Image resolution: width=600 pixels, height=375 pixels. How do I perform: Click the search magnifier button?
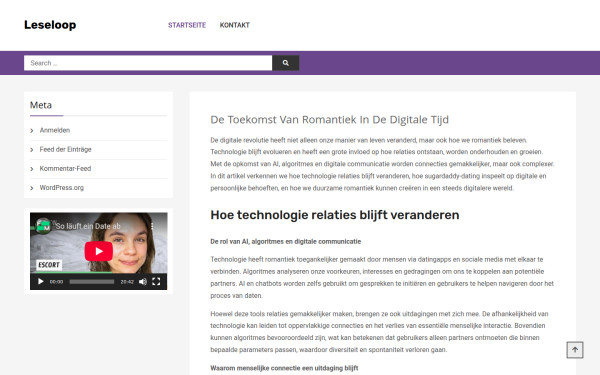[x=285, y=63]
